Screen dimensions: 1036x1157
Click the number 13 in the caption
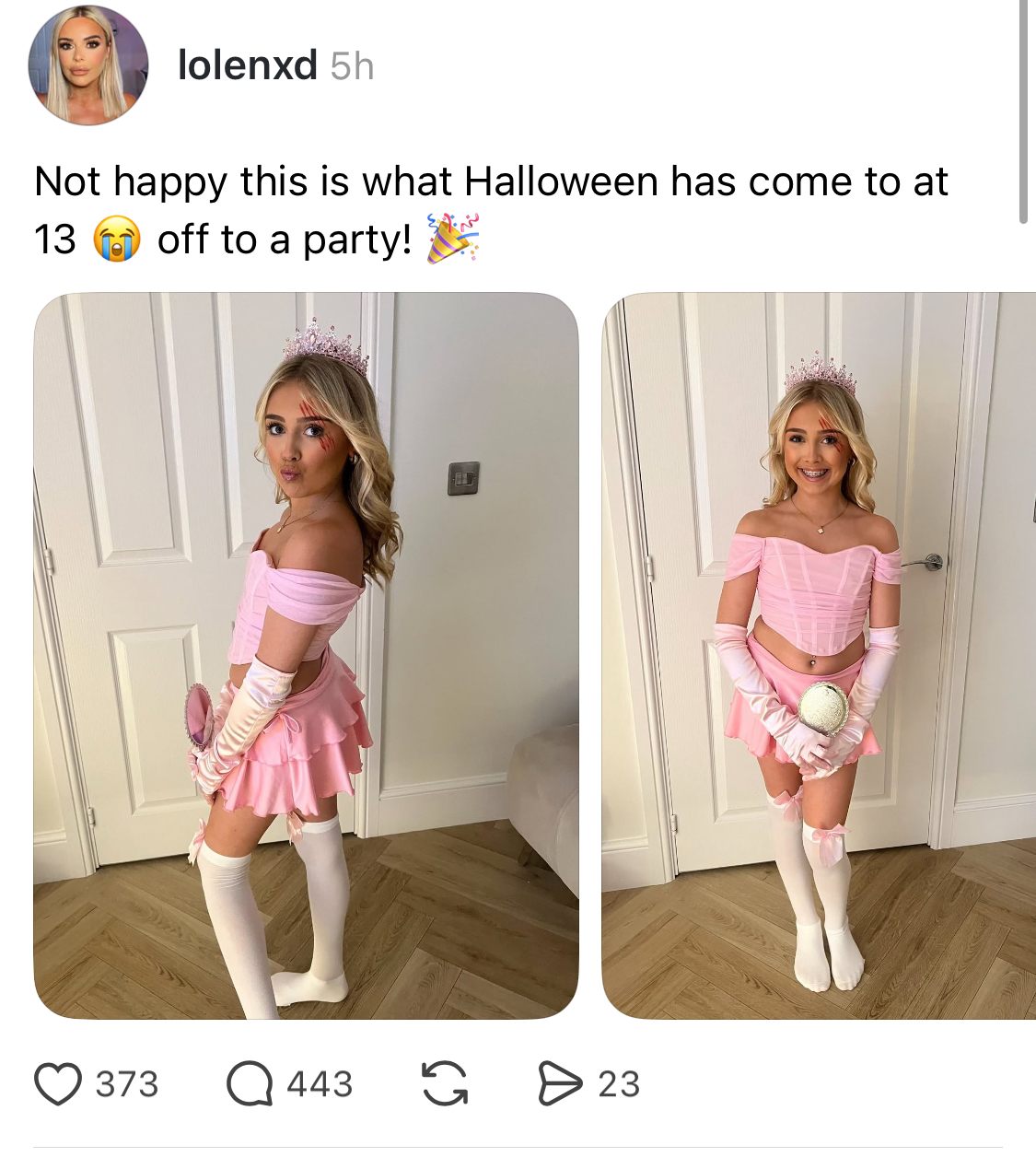click(x=55, y=240)
